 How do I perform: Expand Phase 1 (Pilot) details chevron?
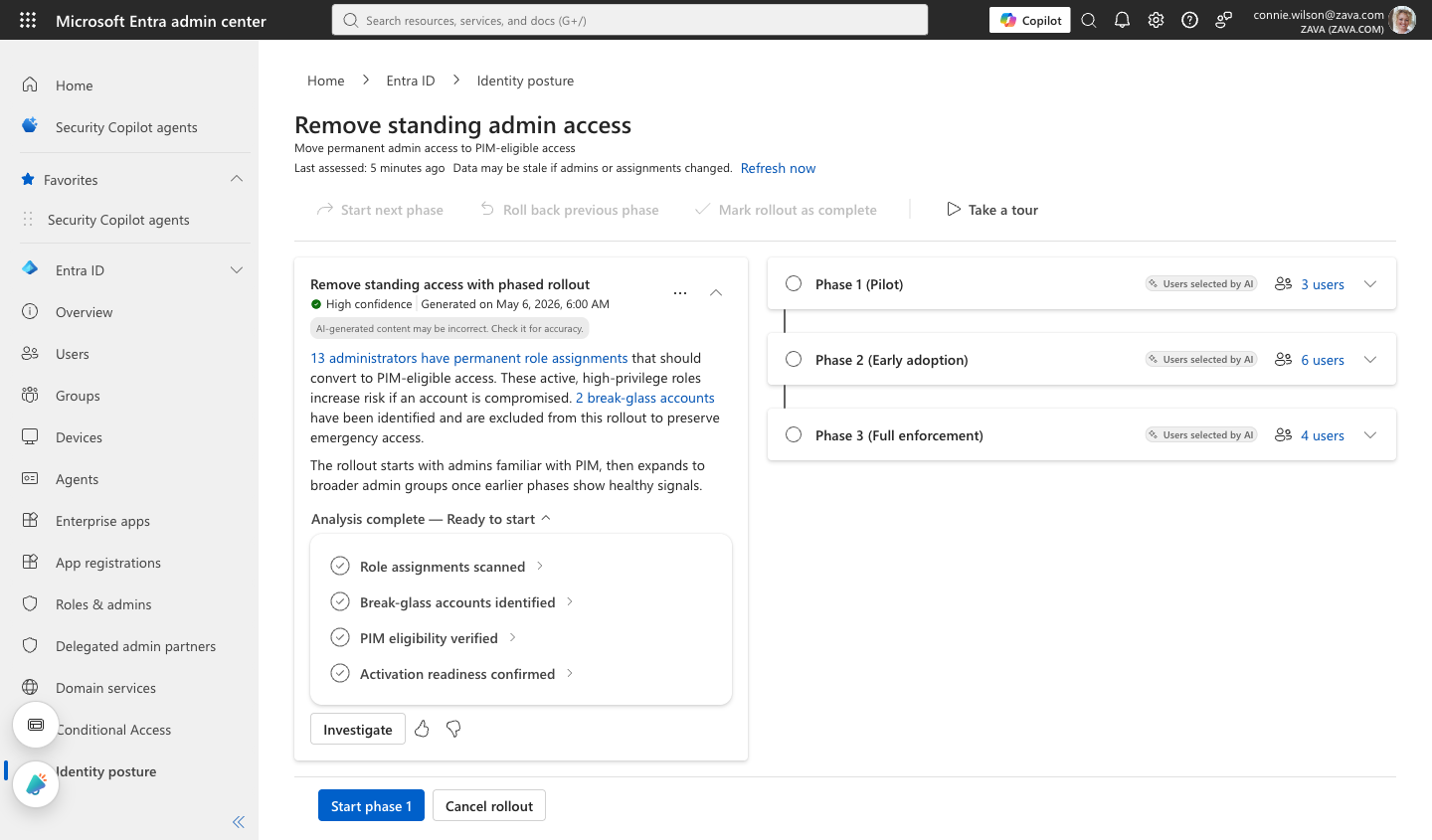pos(1370,284)
